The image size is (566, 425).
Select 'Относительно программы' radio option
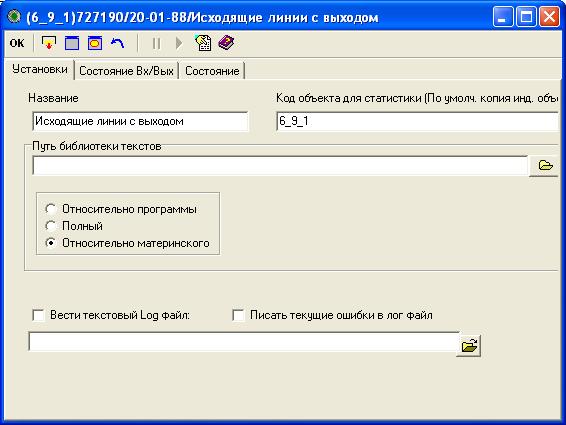pyautogui.click(x=51, y=209)
